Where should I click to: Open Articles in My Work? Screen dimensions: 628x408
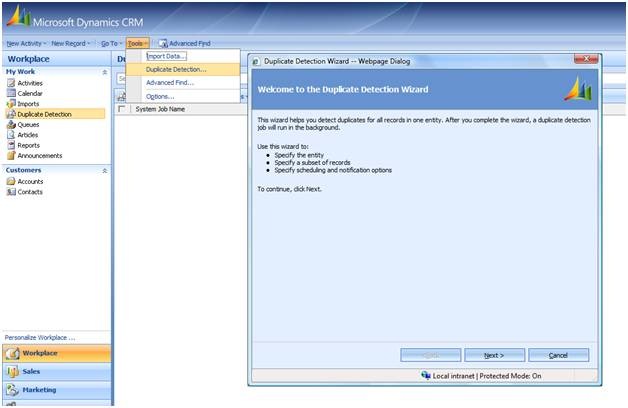tap(28, 135)
